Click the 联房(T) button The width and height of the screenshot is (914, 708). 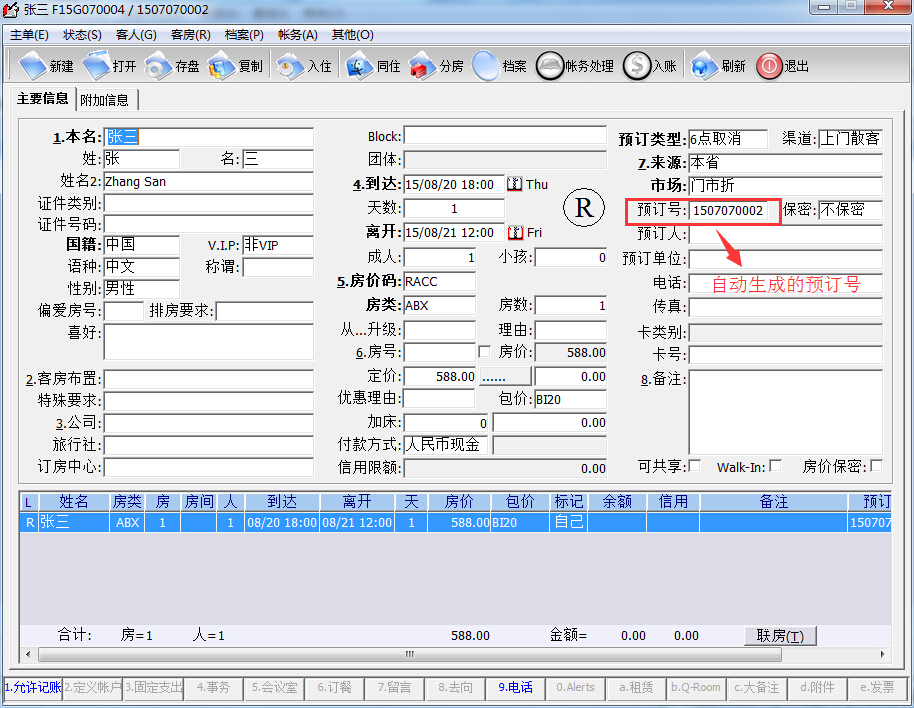click(x=780, y=636)
